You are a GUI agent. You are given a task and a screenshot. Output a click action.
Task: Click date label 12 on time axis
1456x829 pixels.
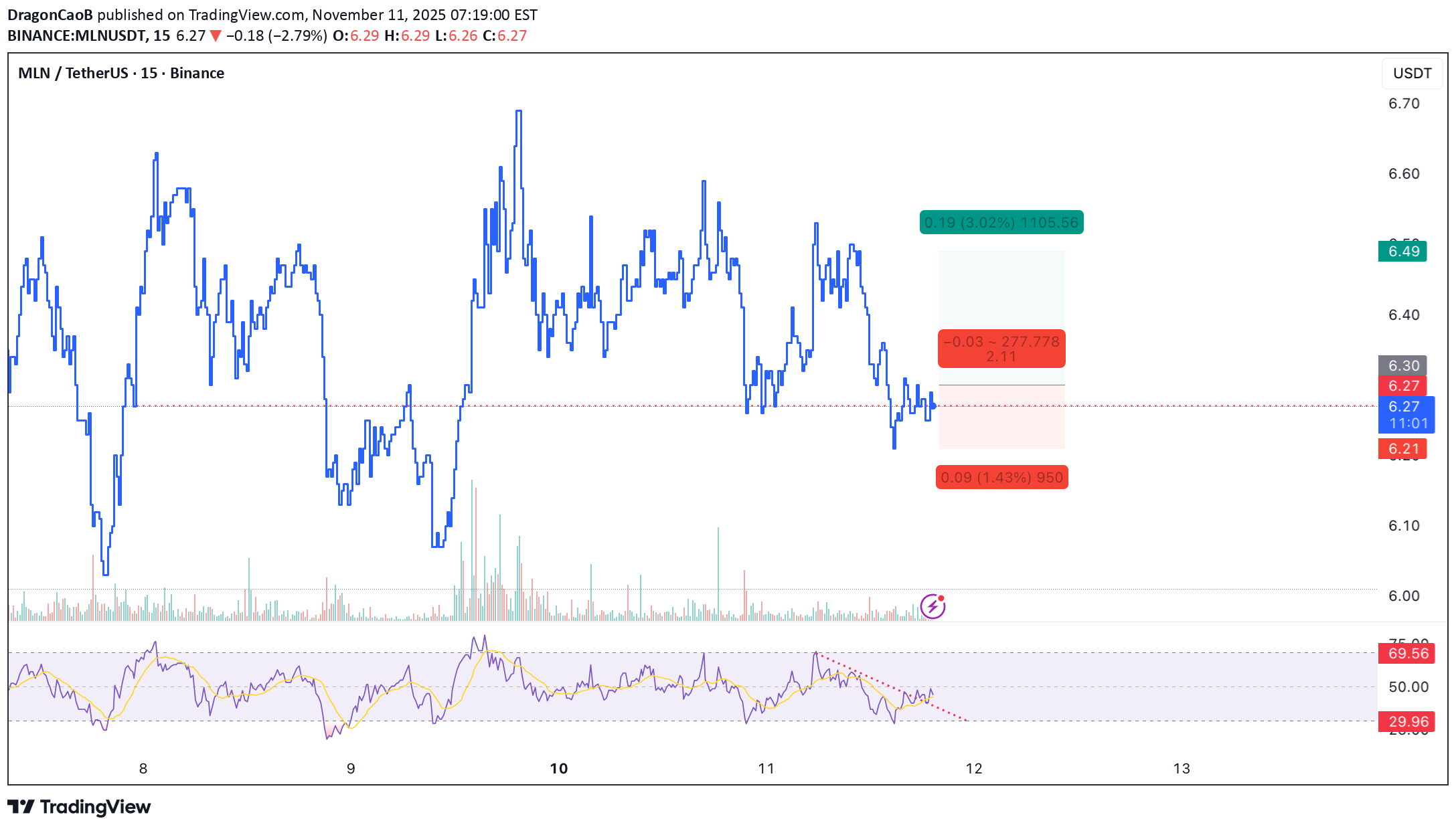pyautogui.click(x=973, y=768)
